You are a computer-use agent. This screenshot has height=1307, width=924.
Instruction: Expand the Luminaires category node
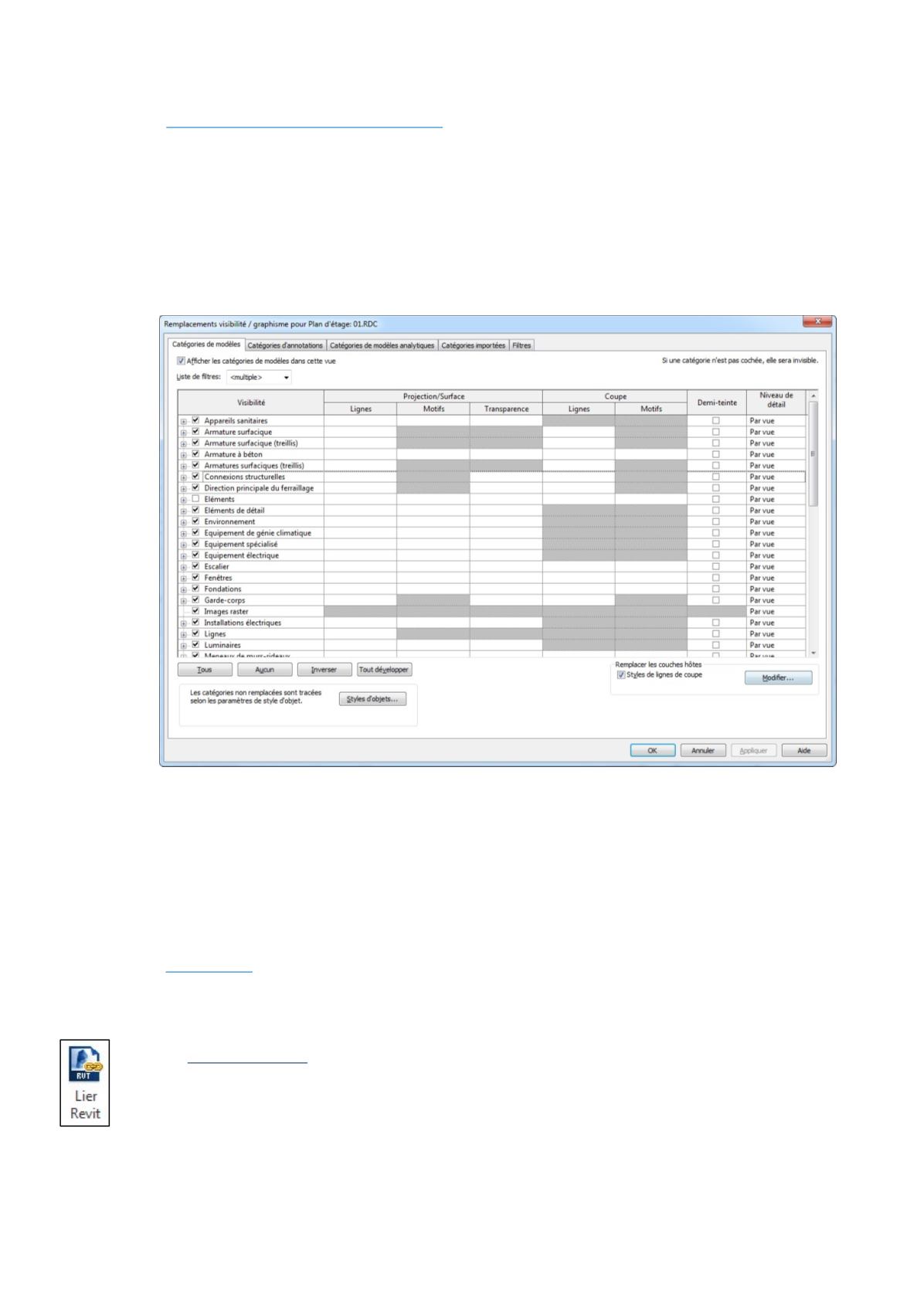point(184,646)
